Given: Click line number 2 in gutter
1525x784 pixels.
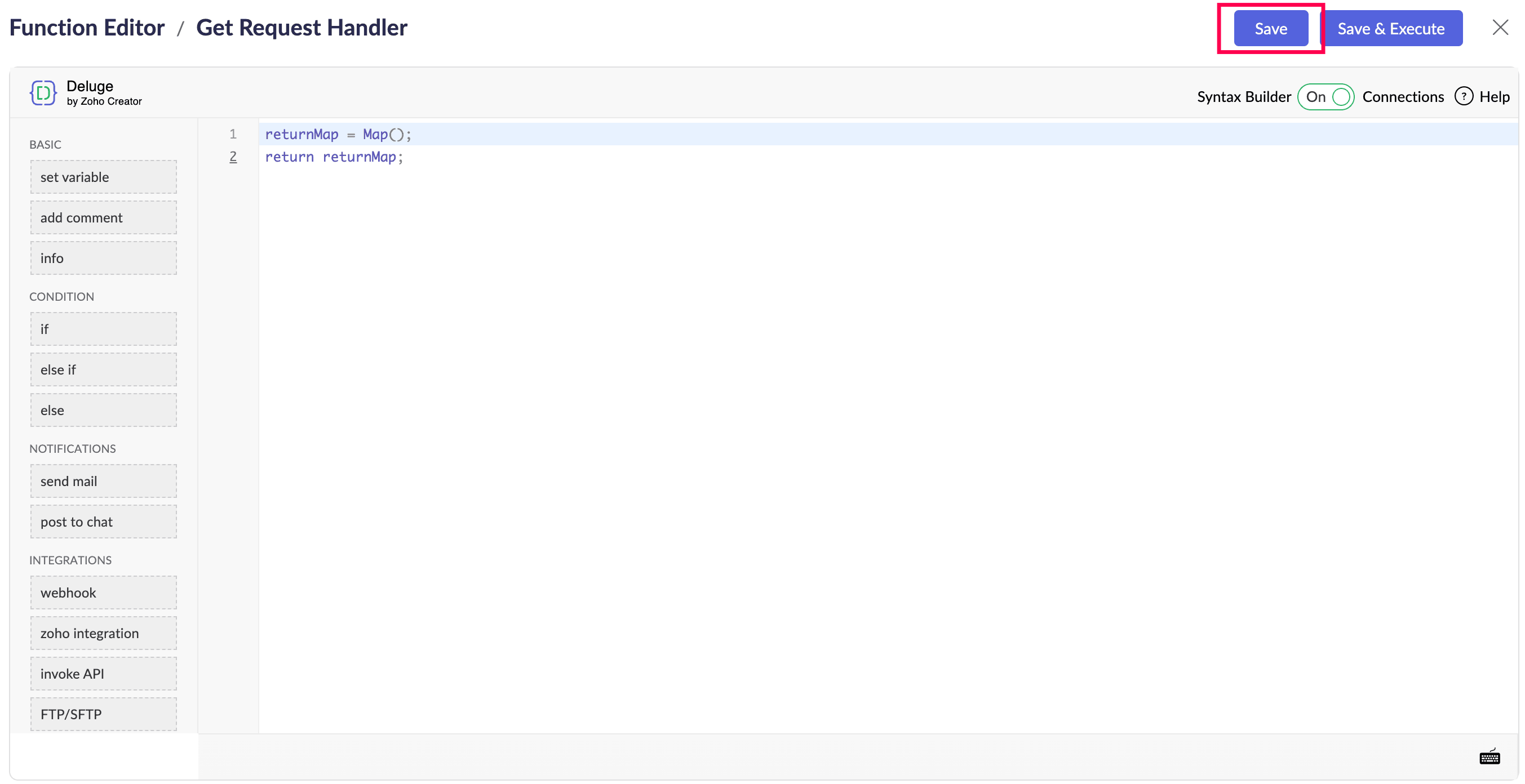Looking at the screenshot, I should tap(233, 157).
